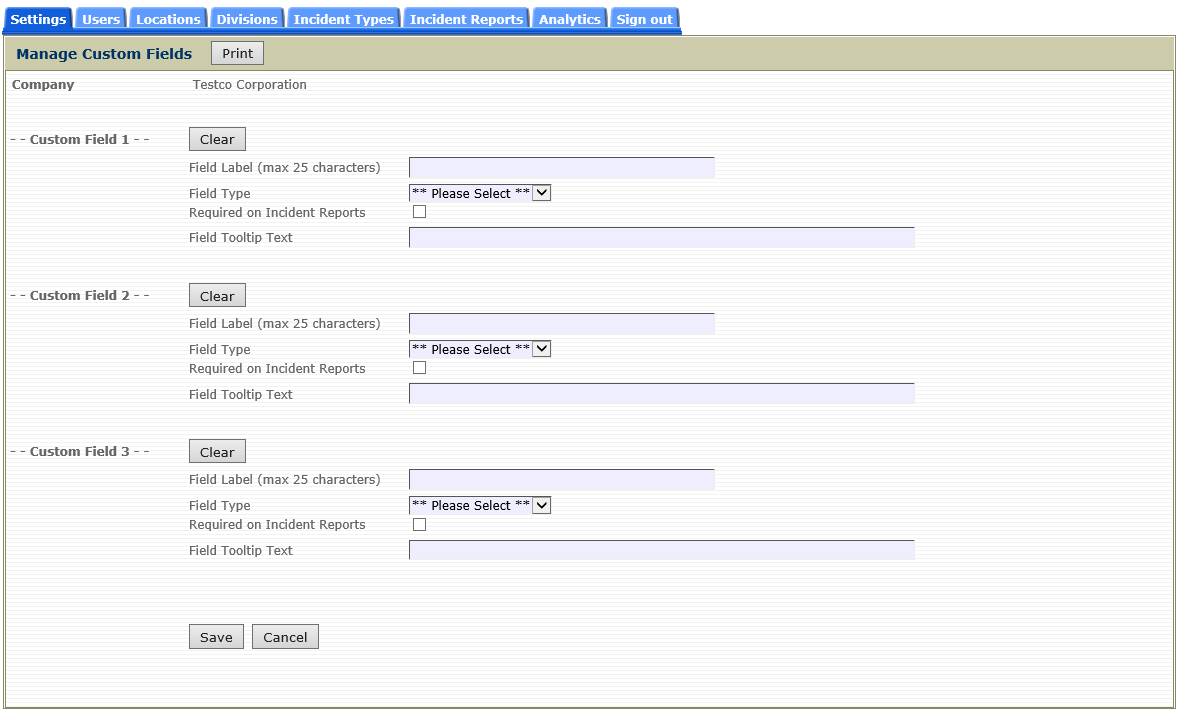Click the Custom Field 2 section label
This screenshot has height=715, width=1180.
[x=80, y=295]
